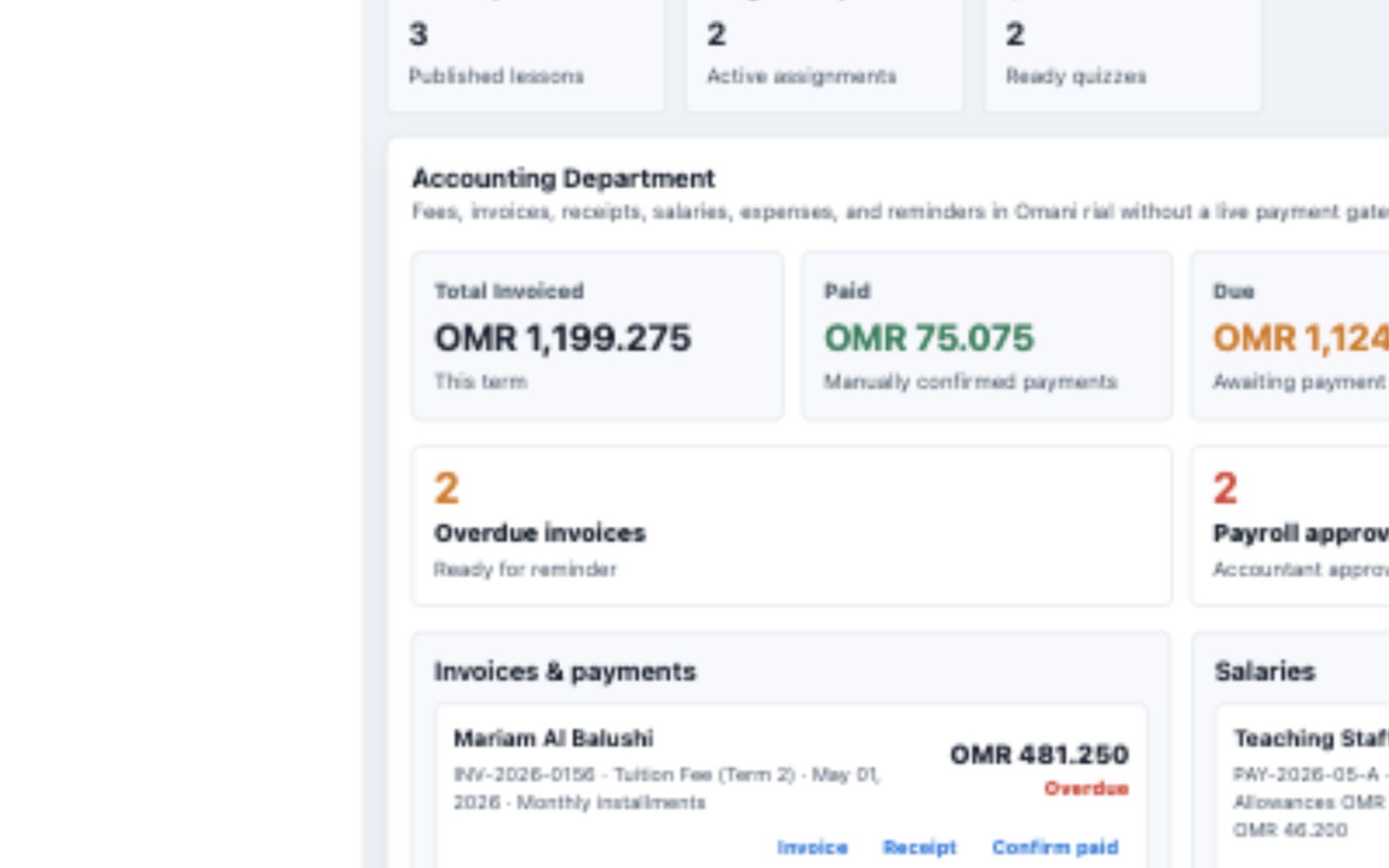1389x868 pixels.
Task: Open the Invoice link for Mariam Al Balushi
Action: (812, 847)
